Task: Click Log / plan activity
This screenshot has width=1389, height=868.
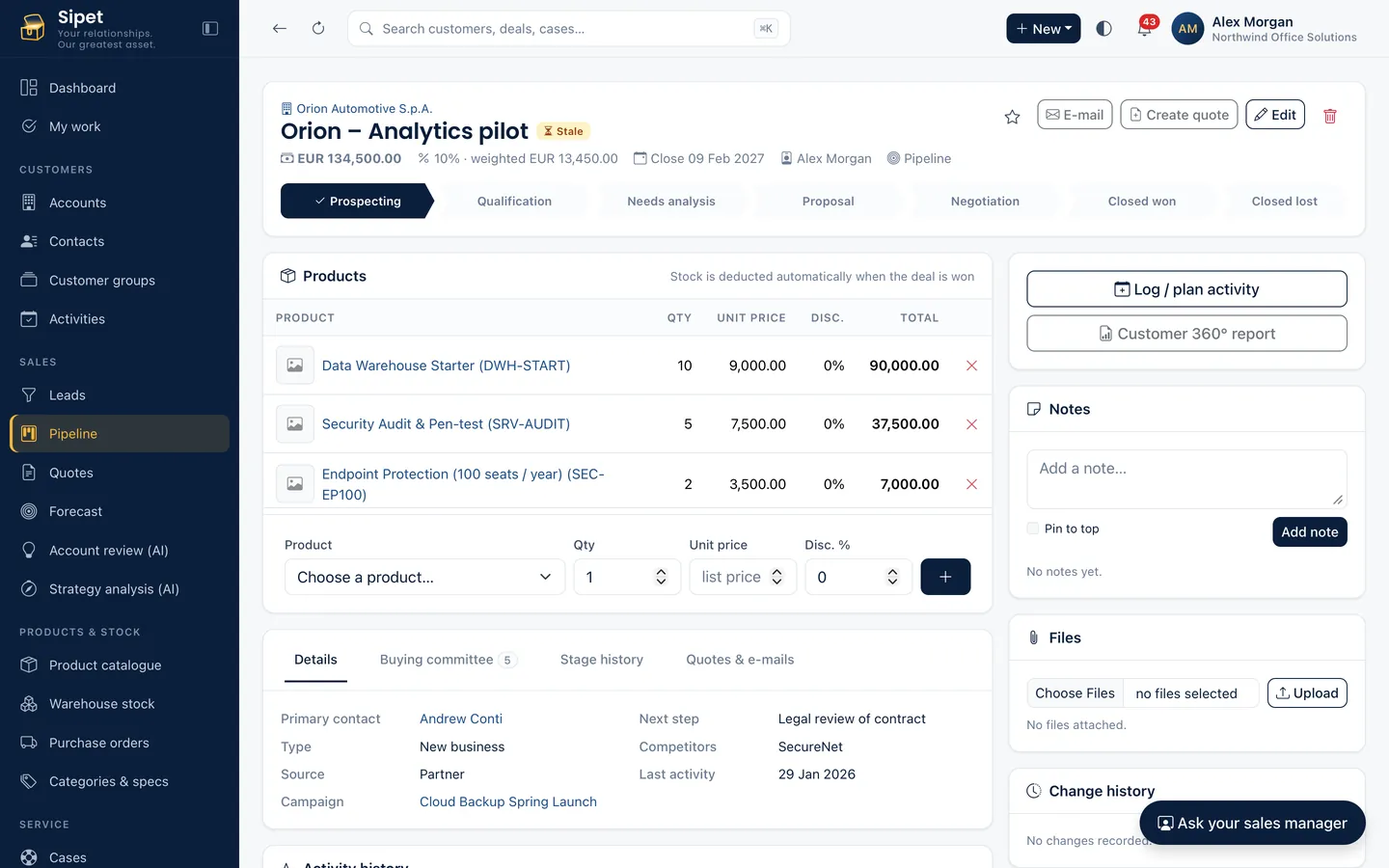Action: tap(1186, 289)
